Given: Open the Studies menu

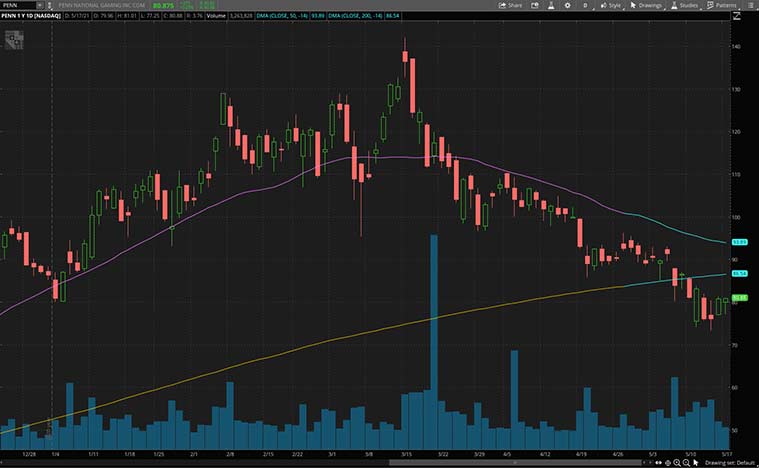Looking at the screenshot, I should point(685,5).
